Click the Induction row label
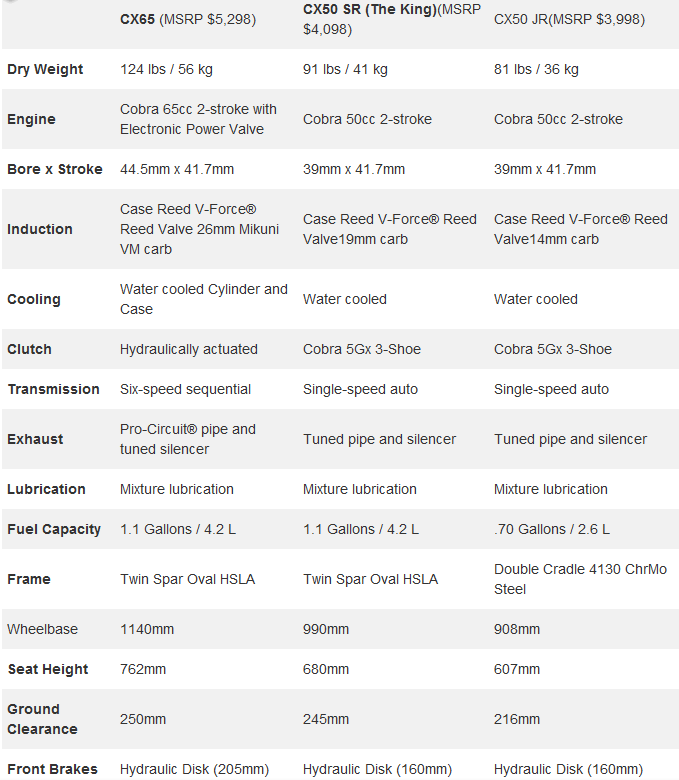Image resolution: width=679 pixels, height=780 pixels. [x=40, y=229]
